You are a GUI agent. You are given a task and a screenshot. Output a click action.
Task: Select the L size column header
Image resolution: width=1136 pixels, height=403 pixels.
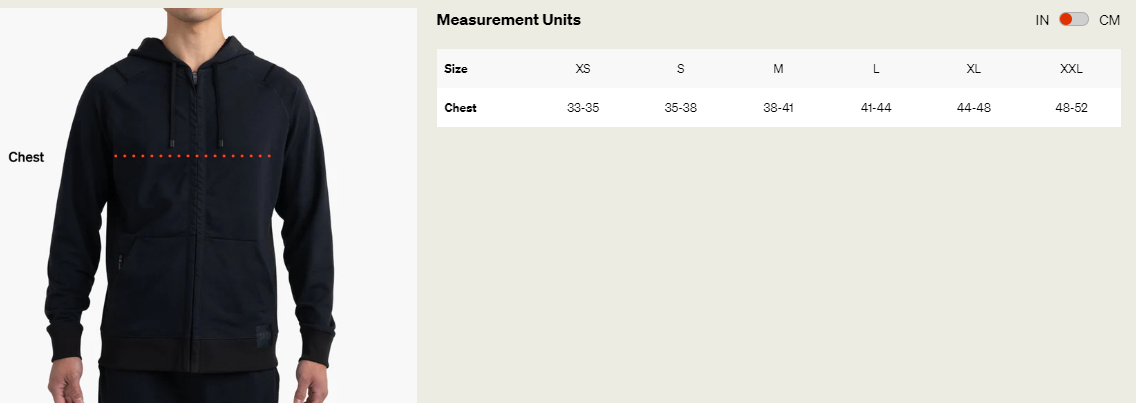876,69
